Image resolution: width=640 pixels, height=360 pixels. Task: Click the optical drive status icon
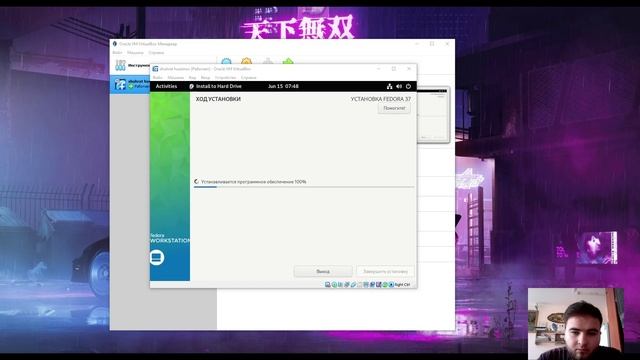(x=334, y=284)
